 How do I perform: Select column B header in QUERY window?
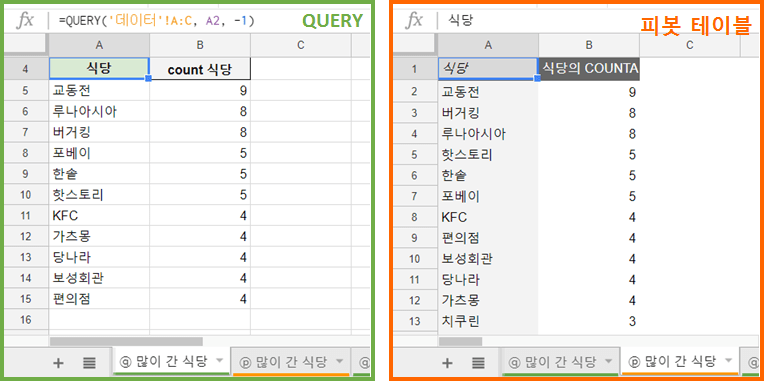click(200, 45)
